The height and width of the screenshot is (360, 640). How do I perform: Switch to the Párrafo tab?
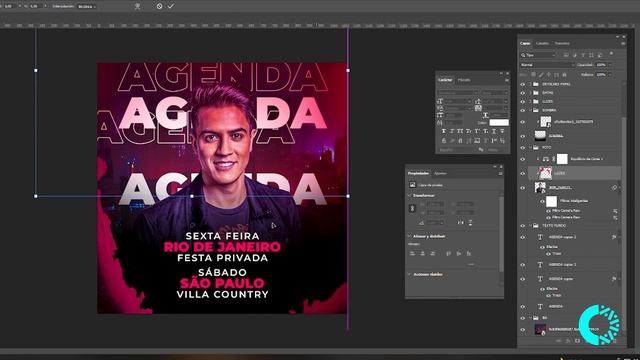pos(464,80)
